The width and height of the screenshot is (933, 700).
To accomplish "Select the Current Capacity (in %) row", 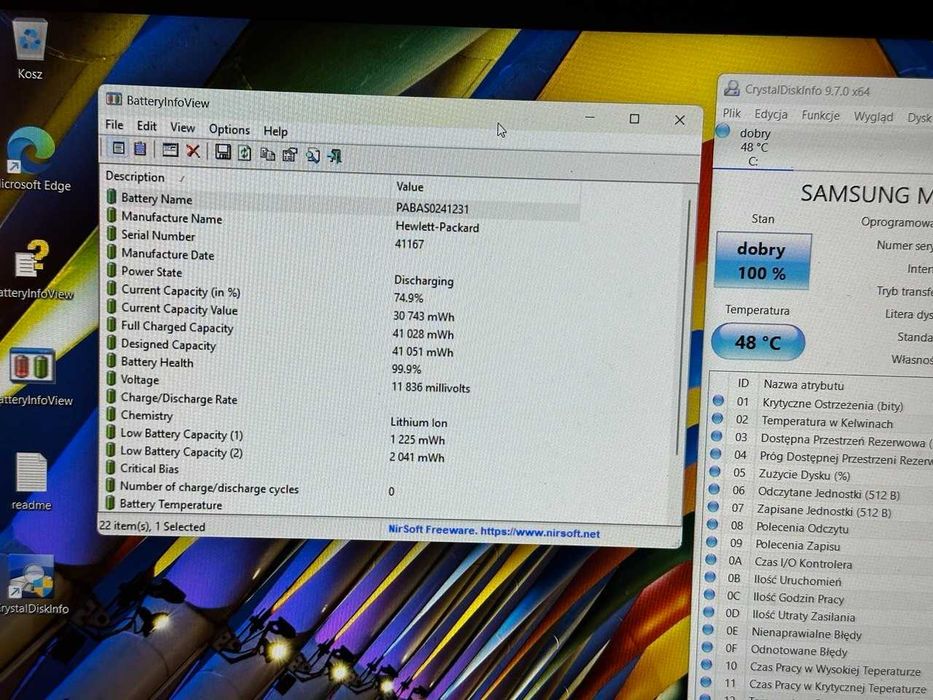I will pyautogui.click(x=342, y=293).
